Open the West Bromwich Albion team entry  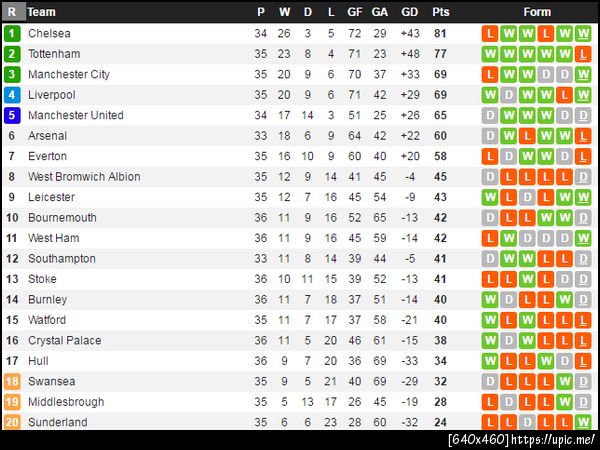click(84, 177)
